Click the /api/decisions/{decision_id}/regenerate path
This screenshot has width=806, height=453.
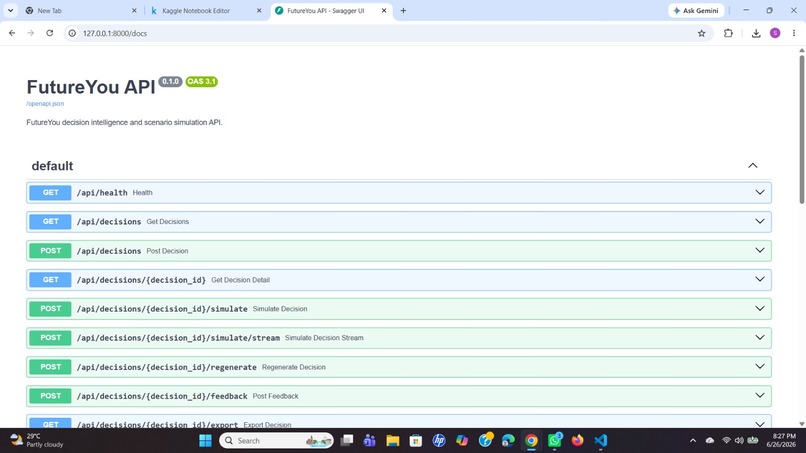[x=167, y=367]
